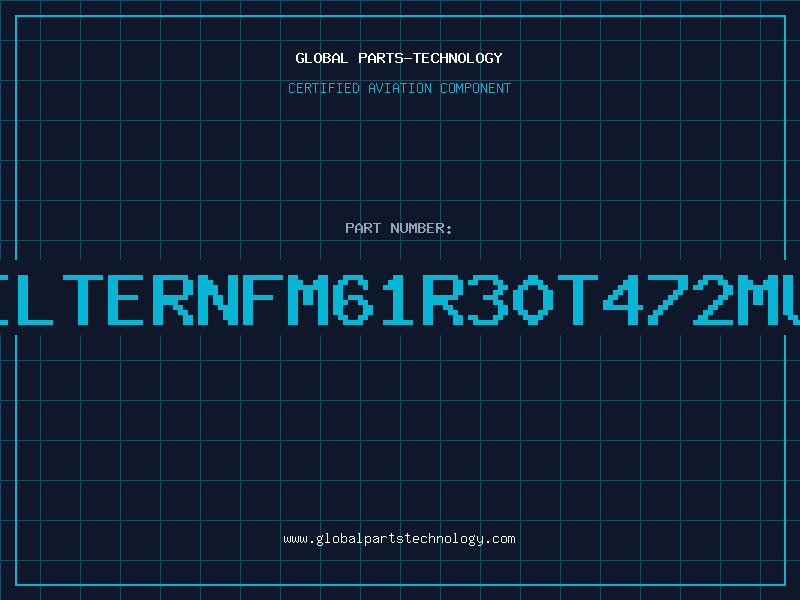Click the word GLOBAL in the header

point(321,58)
